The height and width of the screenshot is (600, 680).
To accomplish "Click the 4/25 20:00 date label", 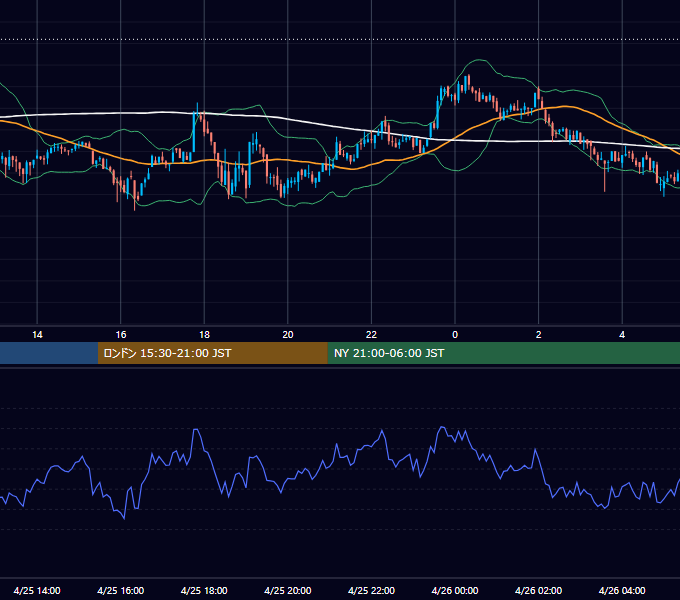I will click(288, 590).
